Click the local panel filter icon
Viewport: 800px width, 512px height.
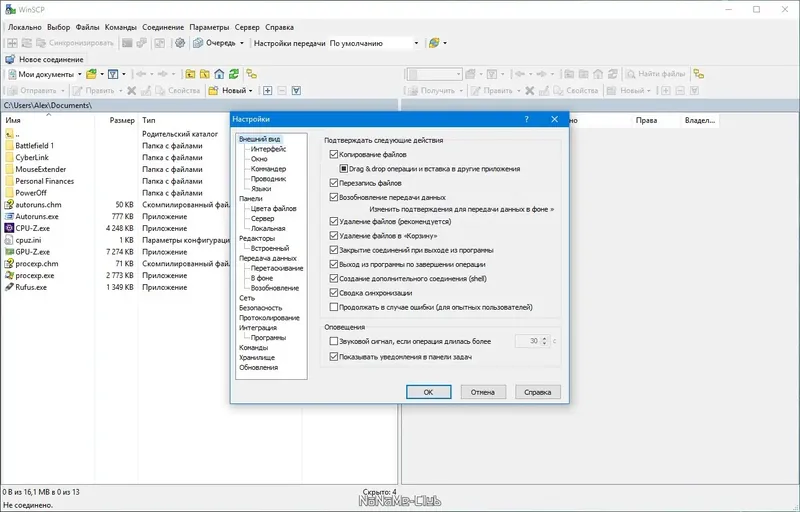click(113, 74)
